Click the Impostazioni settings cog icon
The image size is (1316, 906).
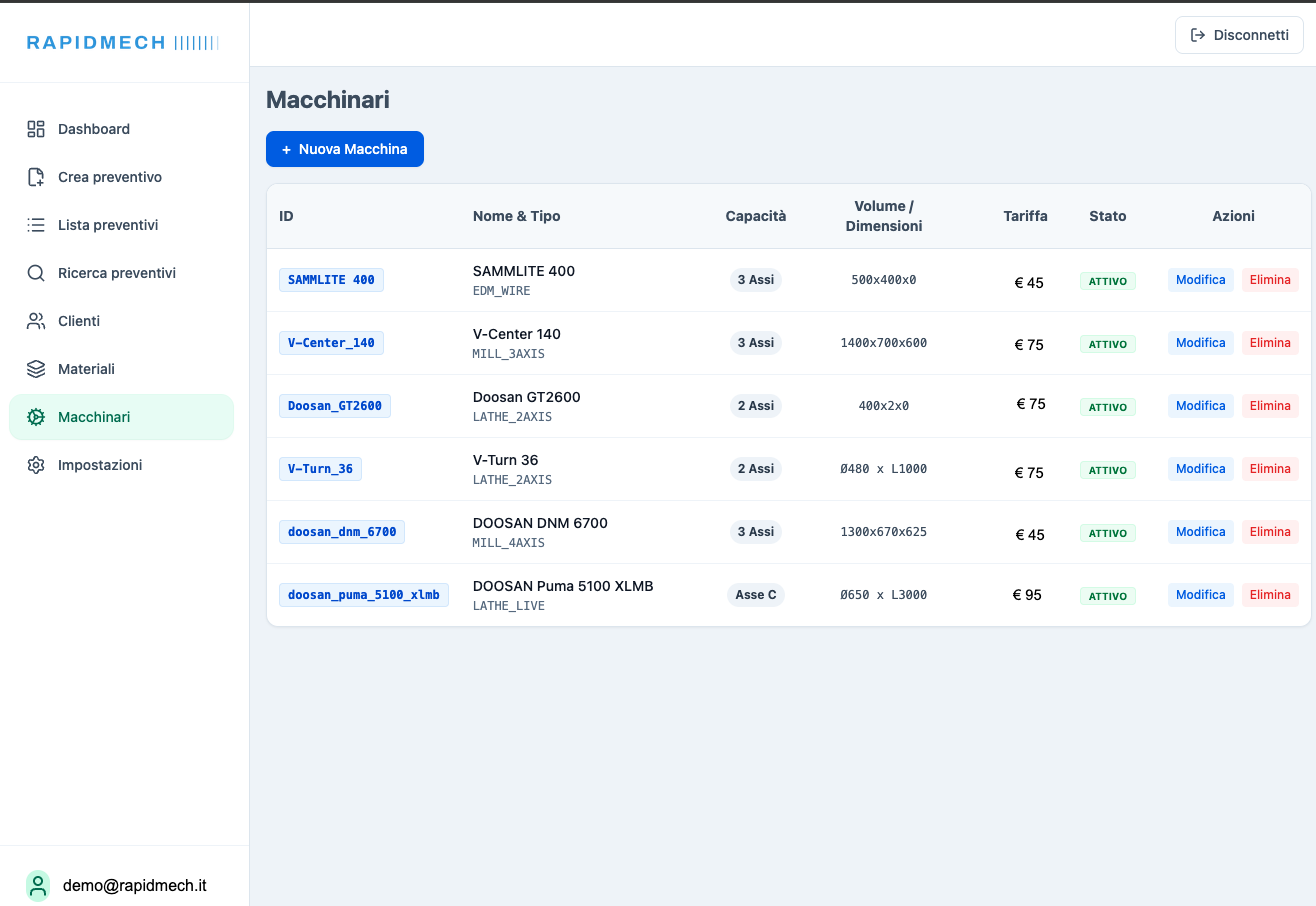click(x=36, y=465)
